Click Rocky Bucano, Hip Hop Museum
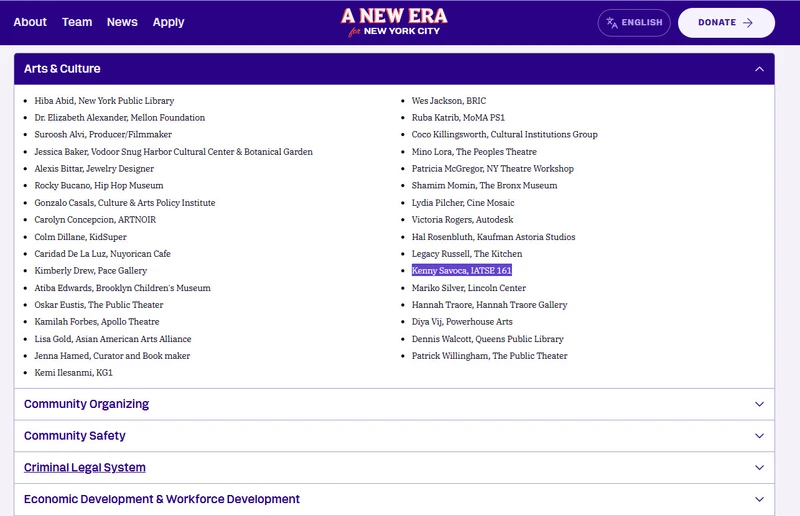800x516 pixels. tap(99, 185)
